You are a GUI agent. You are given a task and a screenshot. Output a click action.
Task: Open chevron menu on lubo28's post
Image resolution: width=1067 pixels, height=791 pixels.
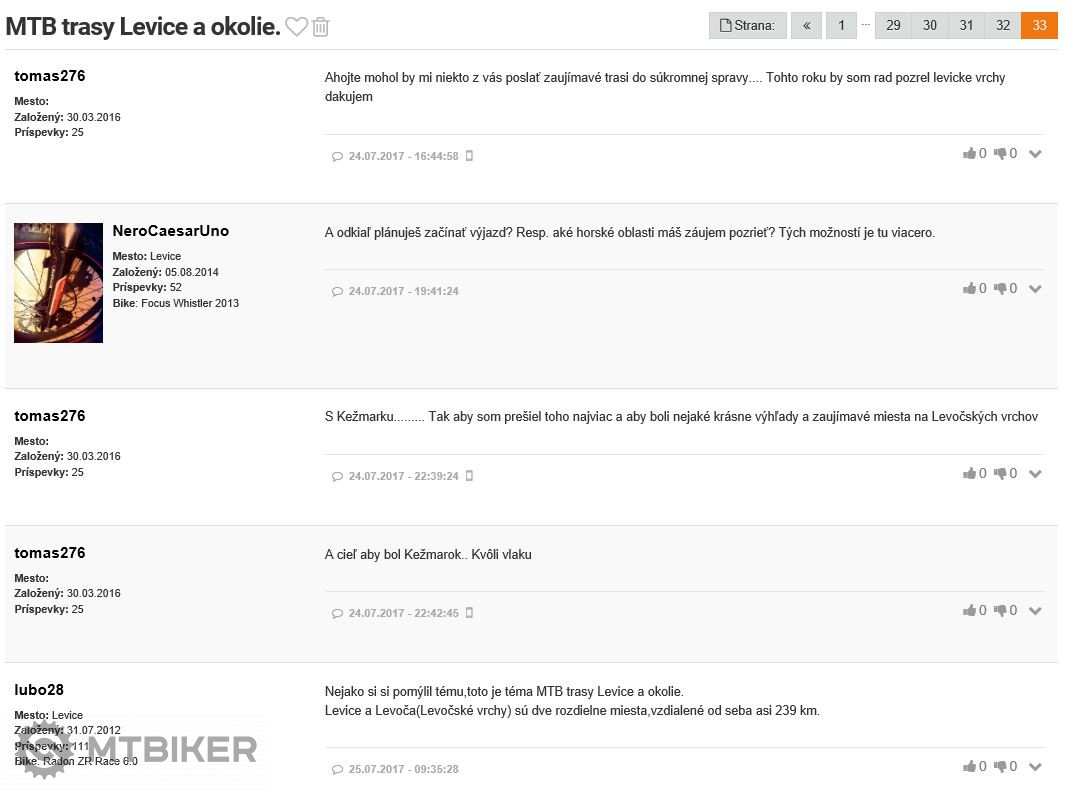1035,767
